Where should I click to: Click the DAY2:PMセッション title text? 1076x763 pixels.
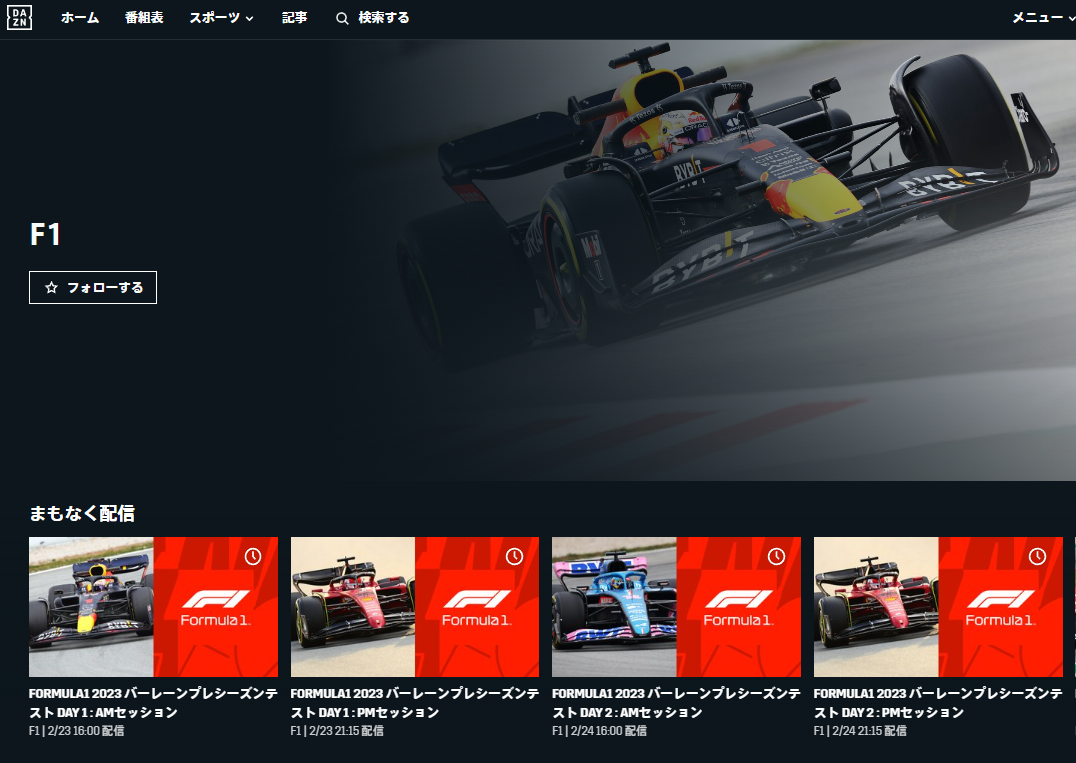tap(938, 703)
